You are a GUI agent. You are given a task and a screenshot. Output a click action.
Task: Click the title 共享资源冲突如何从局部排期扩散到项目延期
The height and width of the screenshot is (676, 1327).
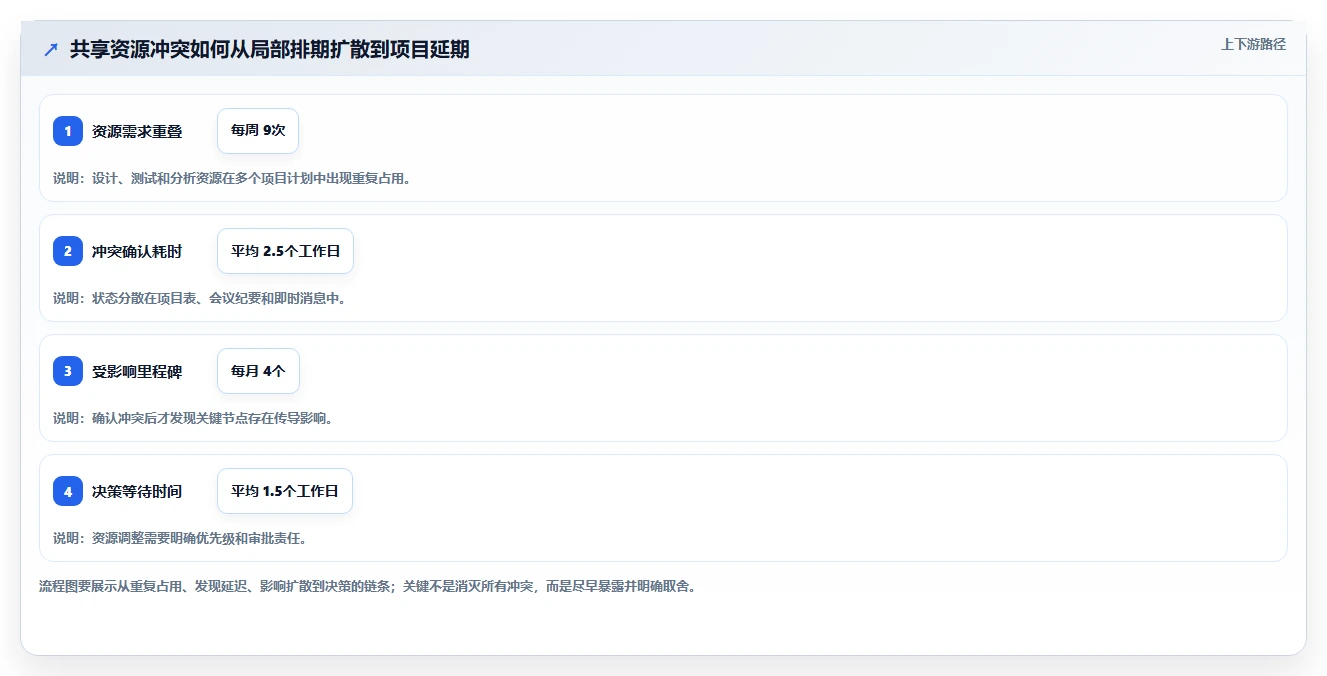click(x=270, y=50)
